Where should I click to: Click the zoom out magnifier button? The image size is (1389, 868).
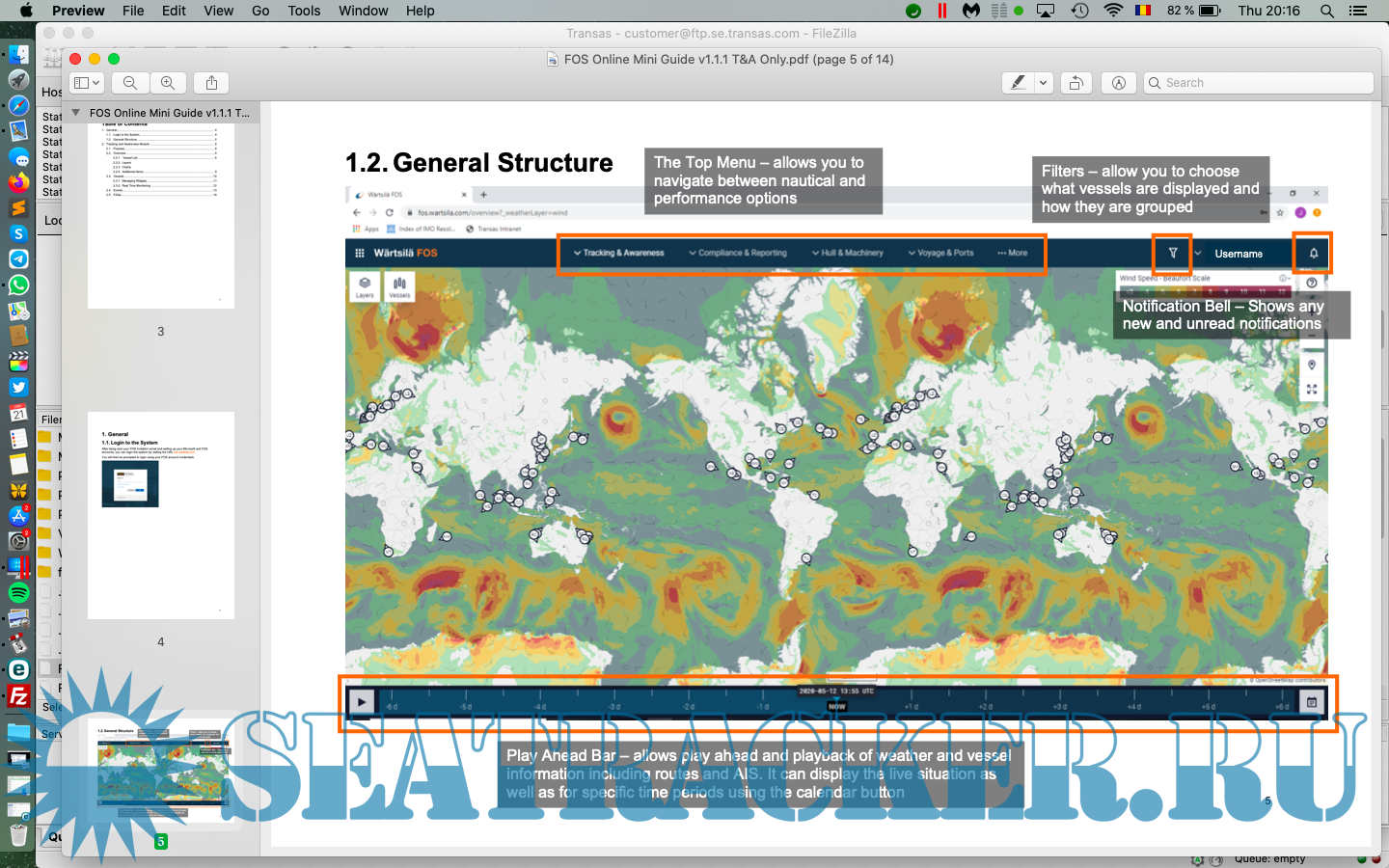pyautogui.click(x=130, y=83)
